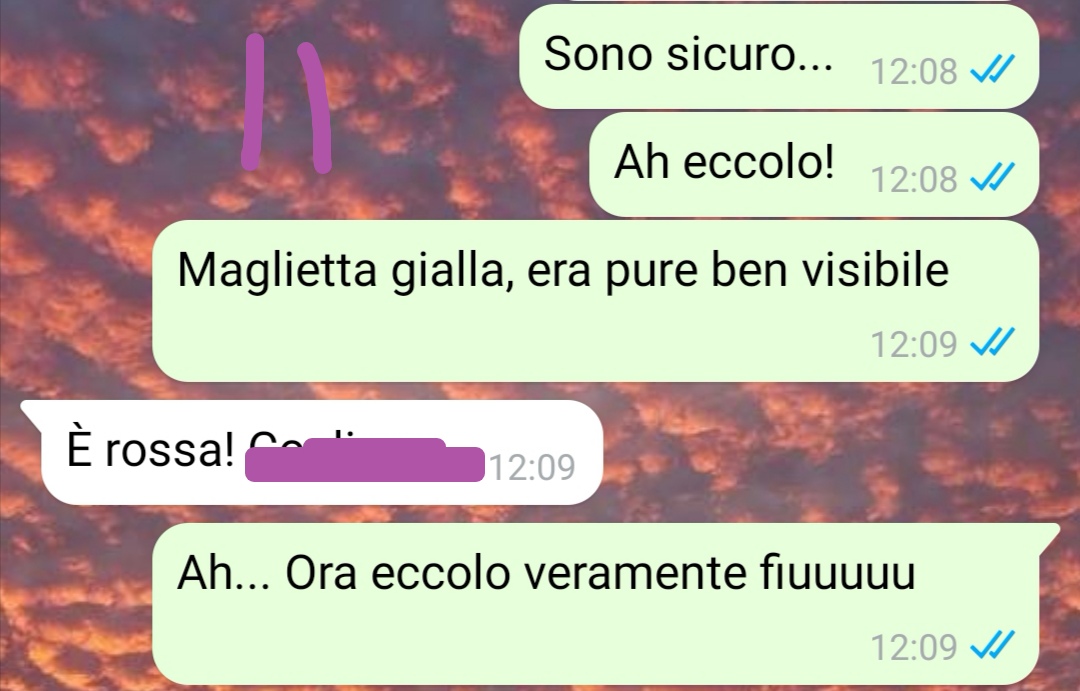Click the purple scribble marks on the wallpaper
This screenshot has height=691, width=1080.
click(x=286, y=102)
